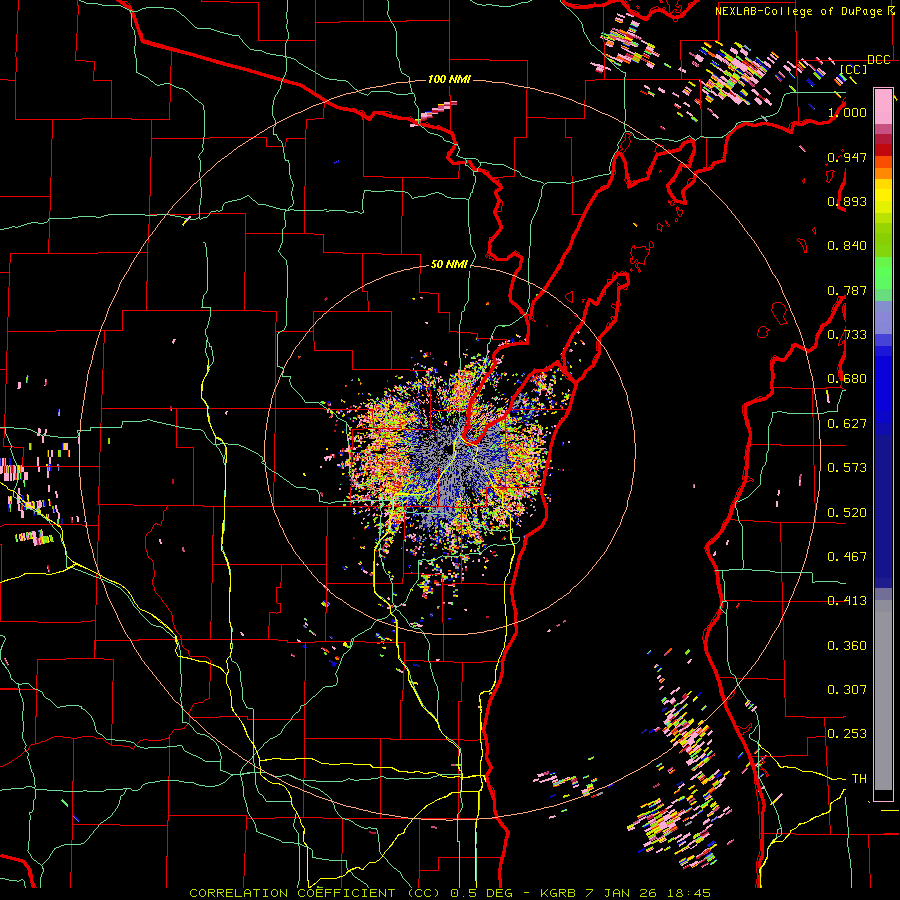Click the 0.787 scale value
Viewport: 900px width, 900px height.
[847, 290]
